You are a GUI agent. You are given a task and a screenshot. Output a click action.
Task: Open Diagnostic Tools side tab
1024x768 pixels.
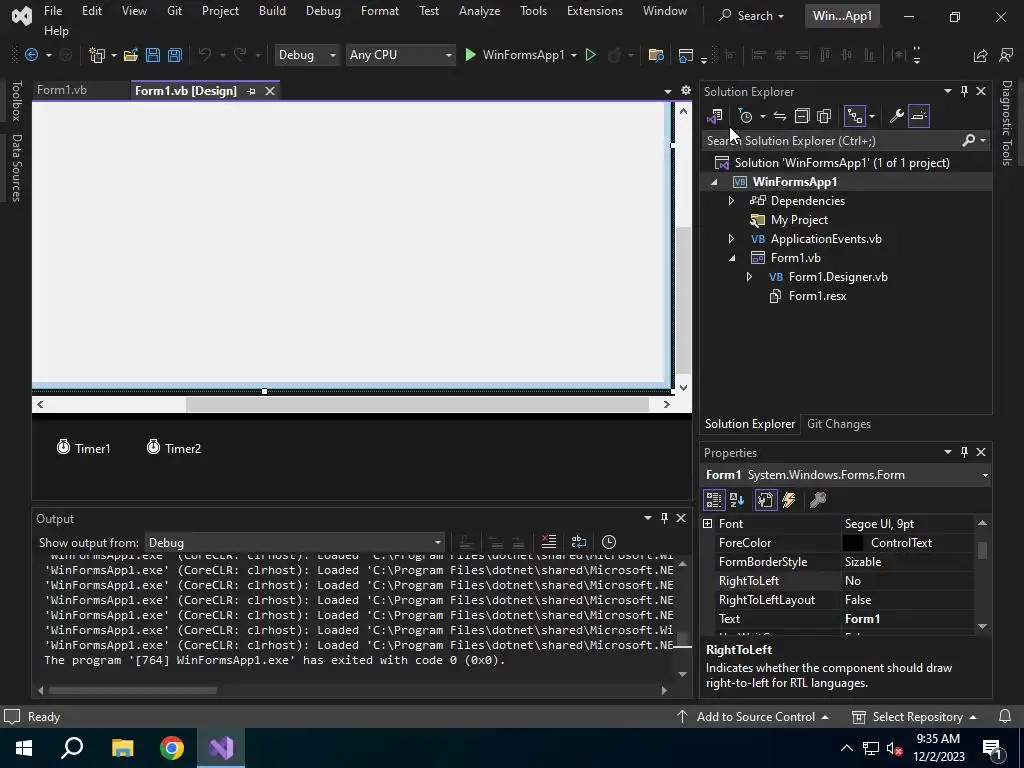tap(1006, 123)
